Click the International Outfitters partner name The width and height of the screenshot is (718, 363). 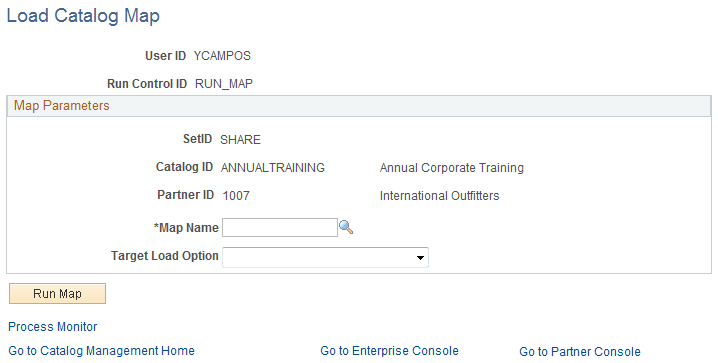(440, 196)
